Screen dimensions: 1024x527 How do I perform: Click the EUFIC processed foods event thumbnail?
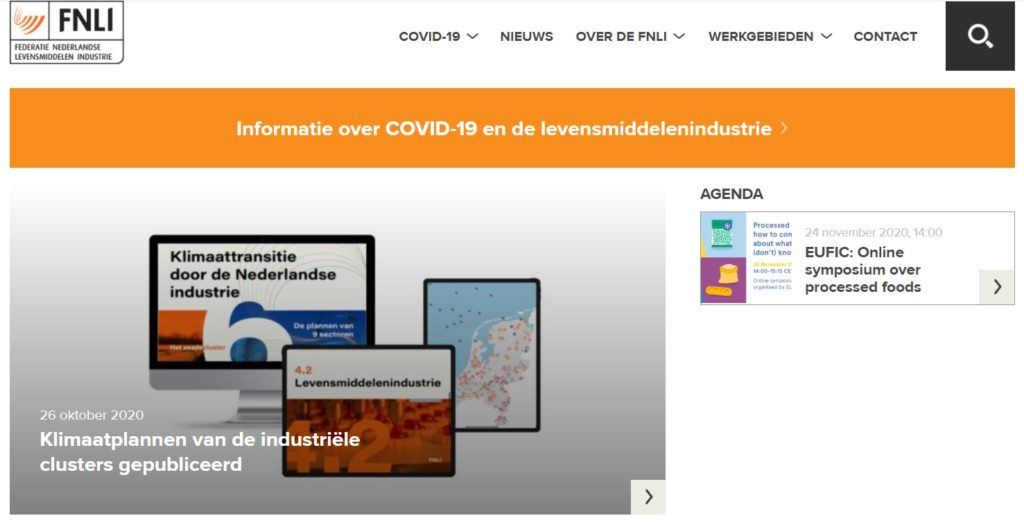pyautogui.click(x=746, y=258)
